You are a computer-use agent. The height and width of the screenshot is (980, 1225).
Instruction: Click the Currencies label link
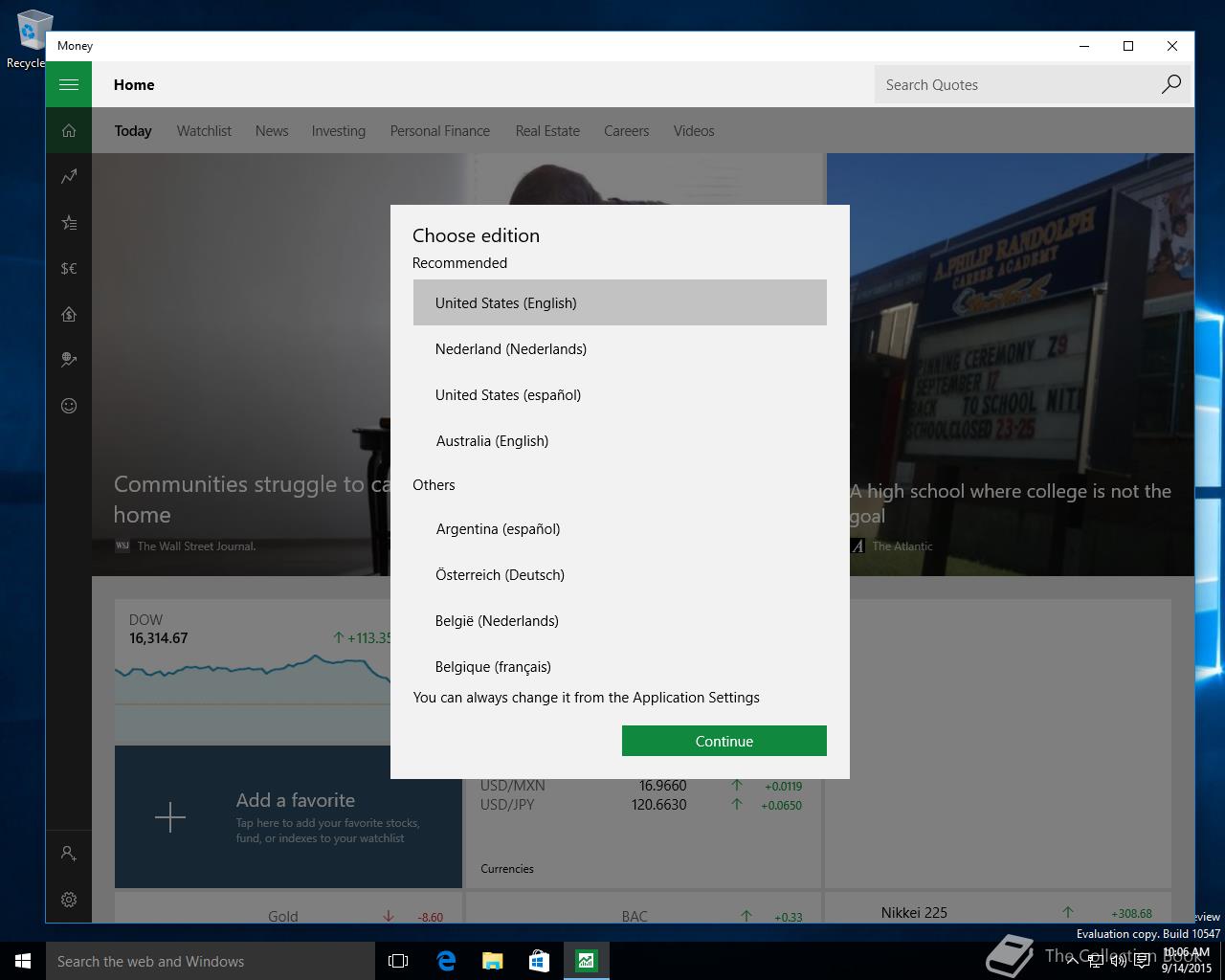(x=507, y=869)
